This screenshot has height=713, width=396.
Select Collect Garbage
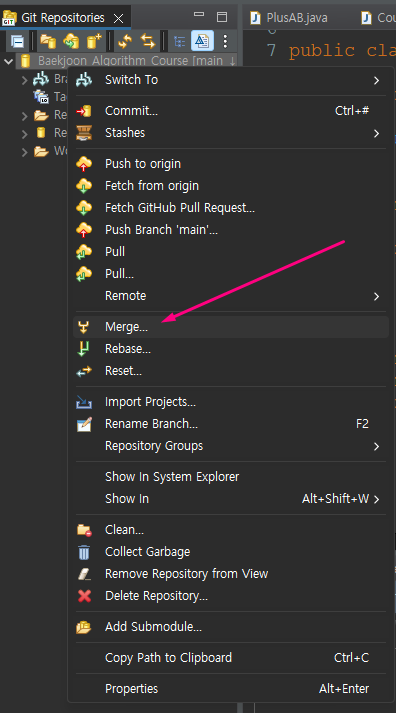coord(231,552)
